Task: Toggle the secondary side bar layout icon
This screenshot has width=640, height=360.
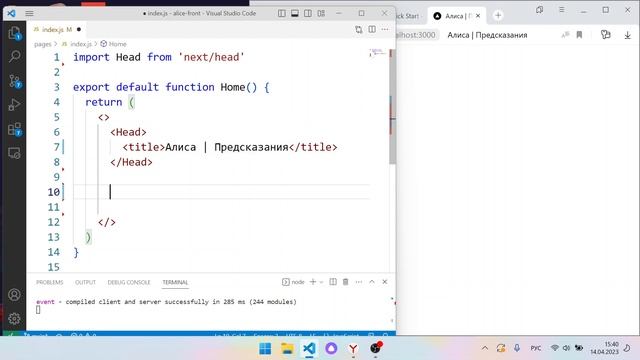Action: point(308,13)
